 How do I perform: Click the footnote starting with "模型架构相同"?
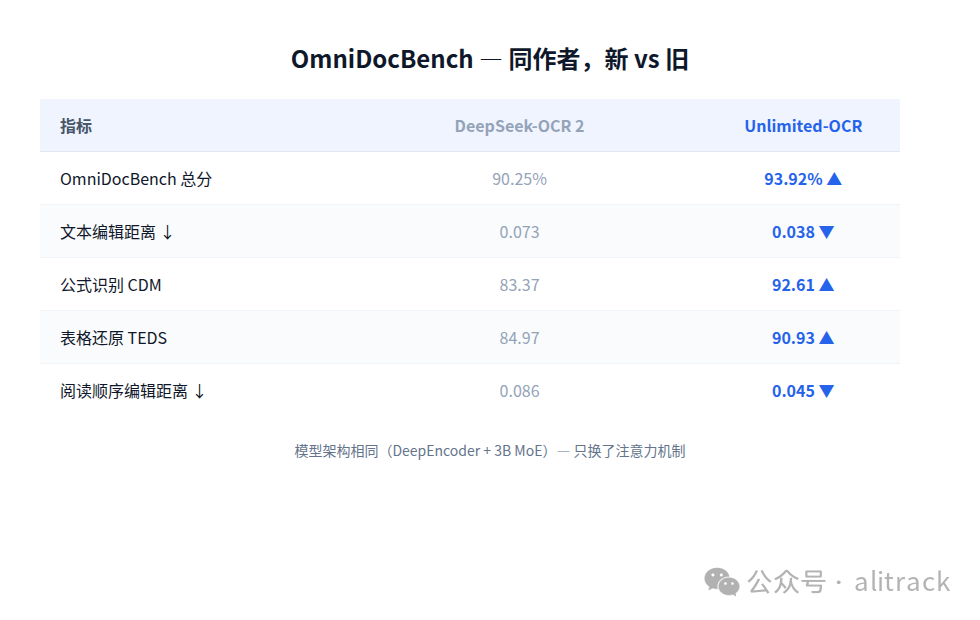pos(490,451)
